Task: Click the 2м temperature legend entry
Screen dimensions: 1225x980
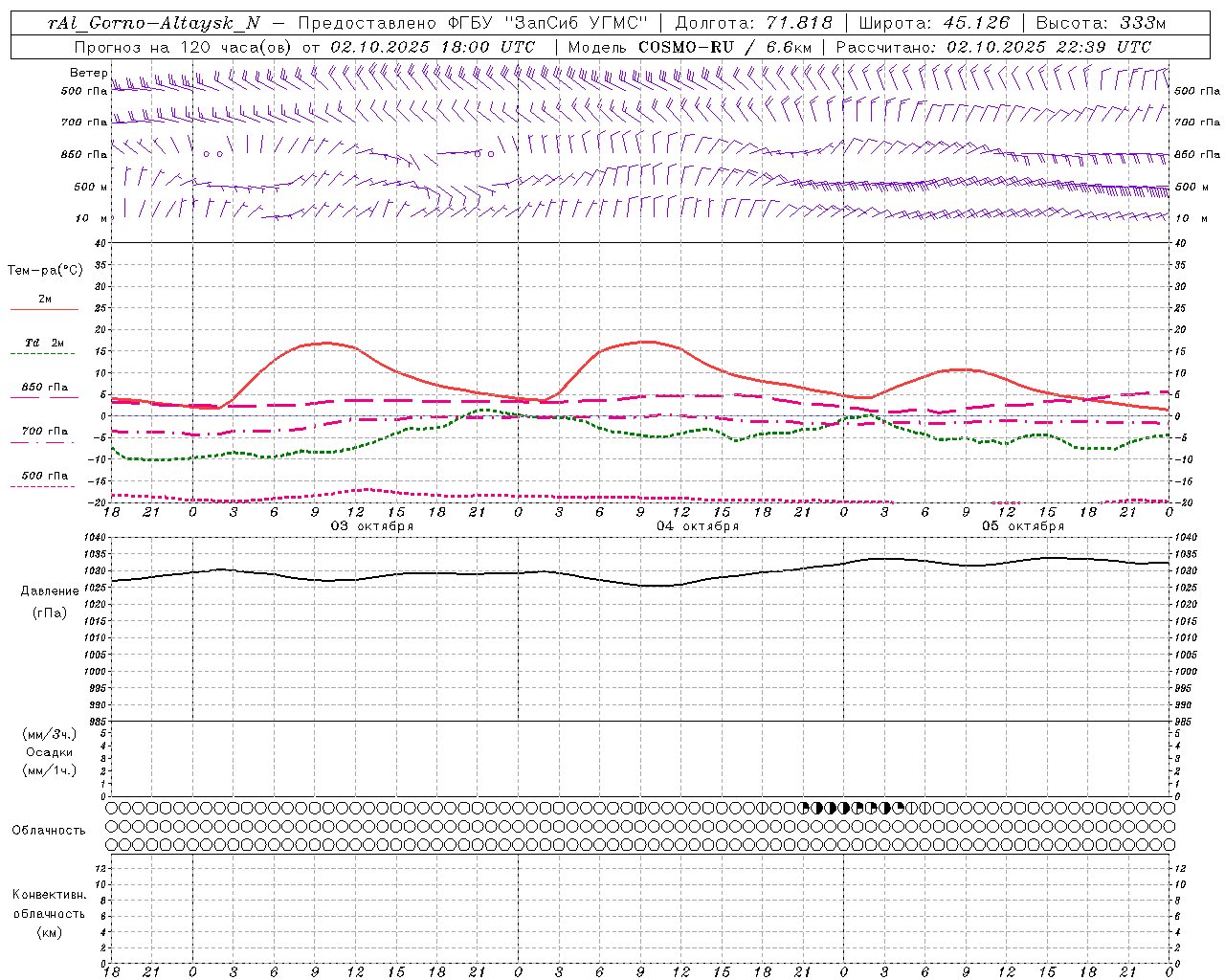Action: (45, 300)
